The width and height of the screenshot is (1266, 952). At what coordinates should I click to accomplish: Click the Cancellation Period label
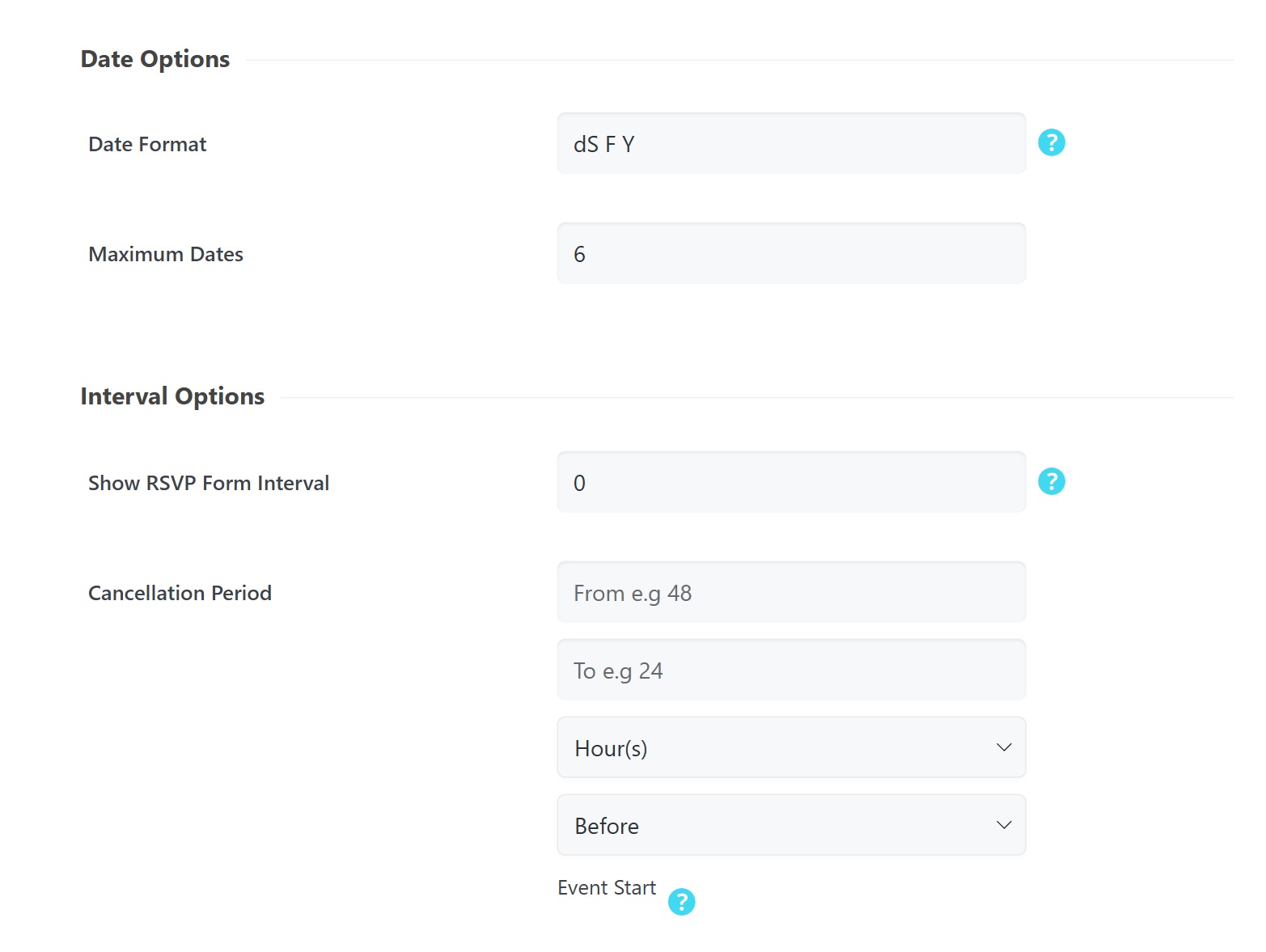(x=180, y=594)
